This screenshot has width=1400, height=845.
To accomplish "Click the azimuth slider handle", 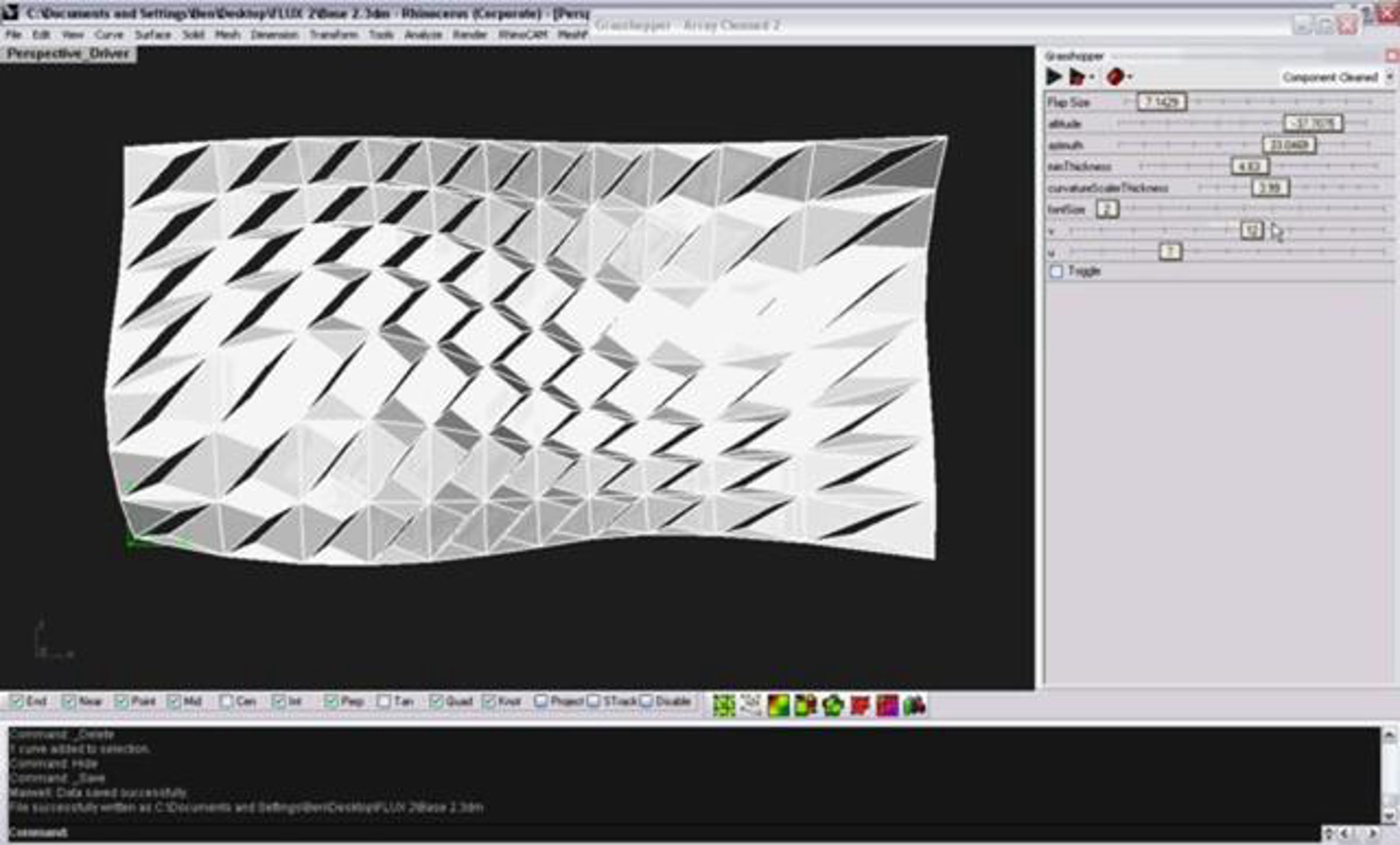I will (x=1289, y=145).
